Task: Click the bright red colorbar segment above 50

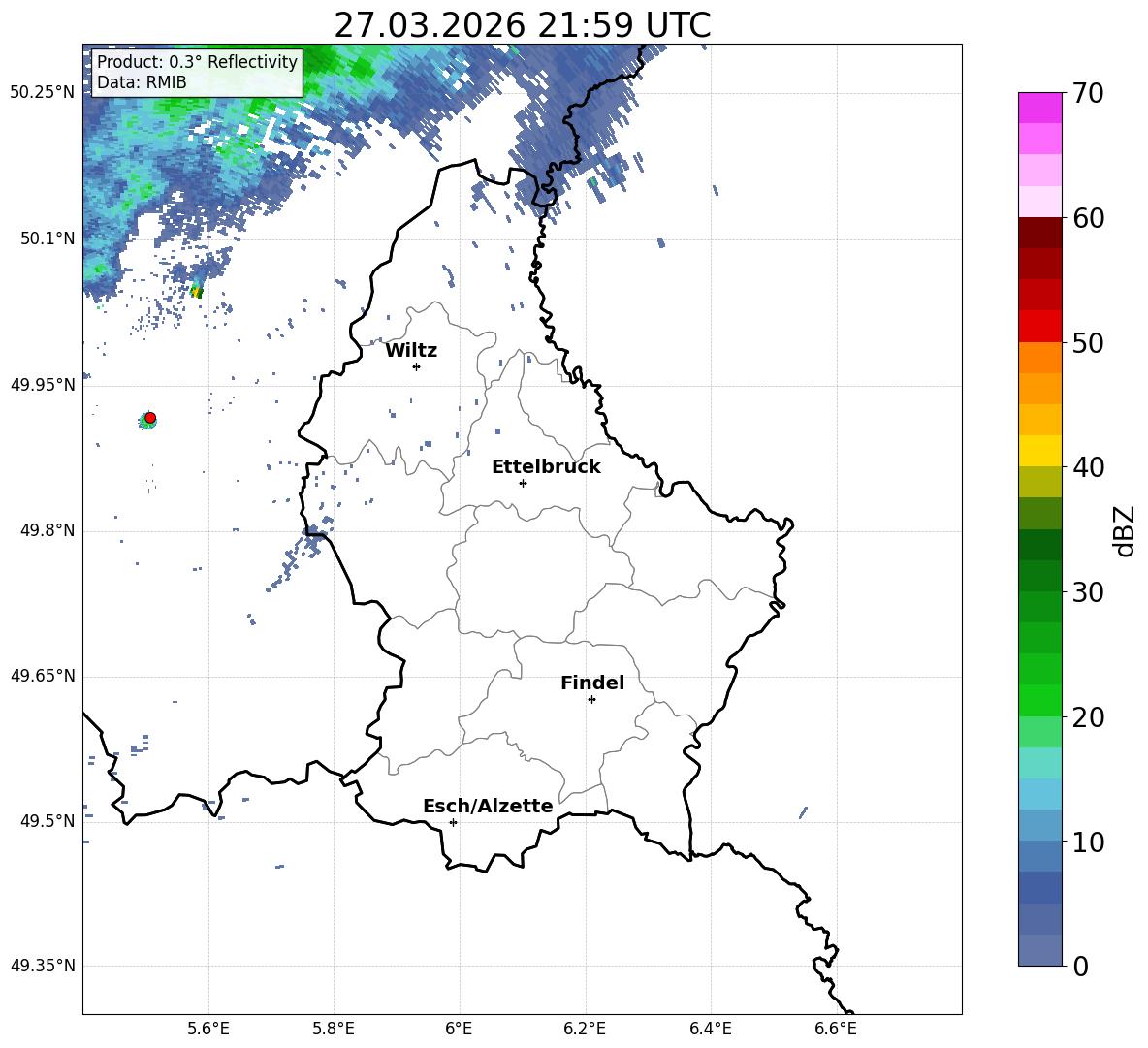Action: (x=1039, y=327)
